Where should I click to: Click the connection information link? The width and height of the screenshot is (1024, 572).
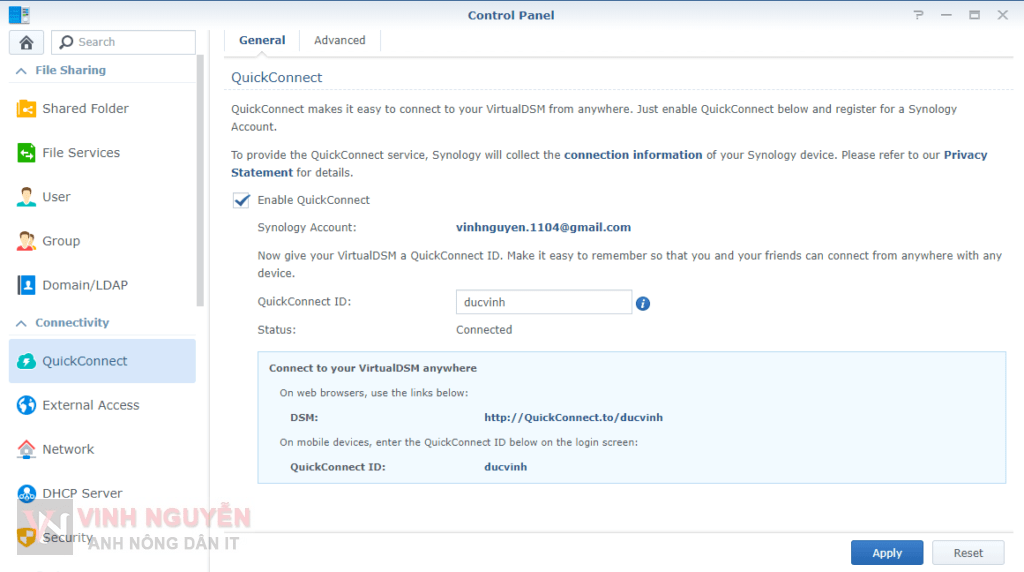click(633, 155)
